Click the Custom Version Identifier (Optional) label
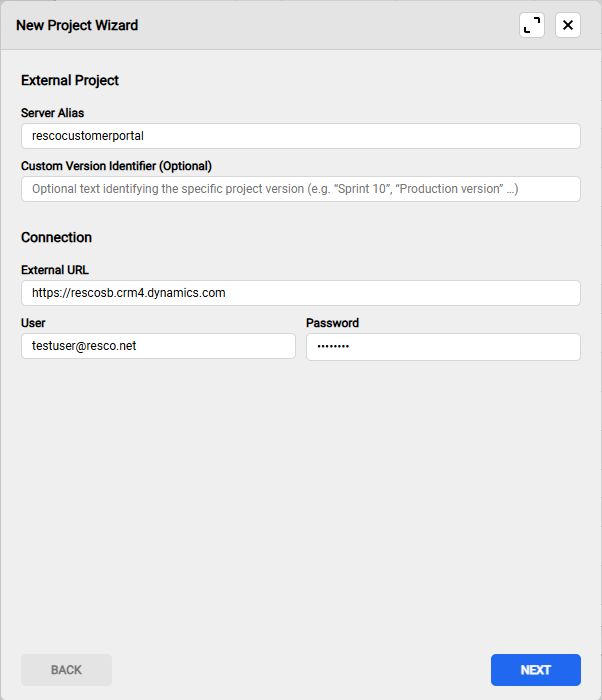Image resolution: width=602 pixels, height=700 pixels. (116, 166)
